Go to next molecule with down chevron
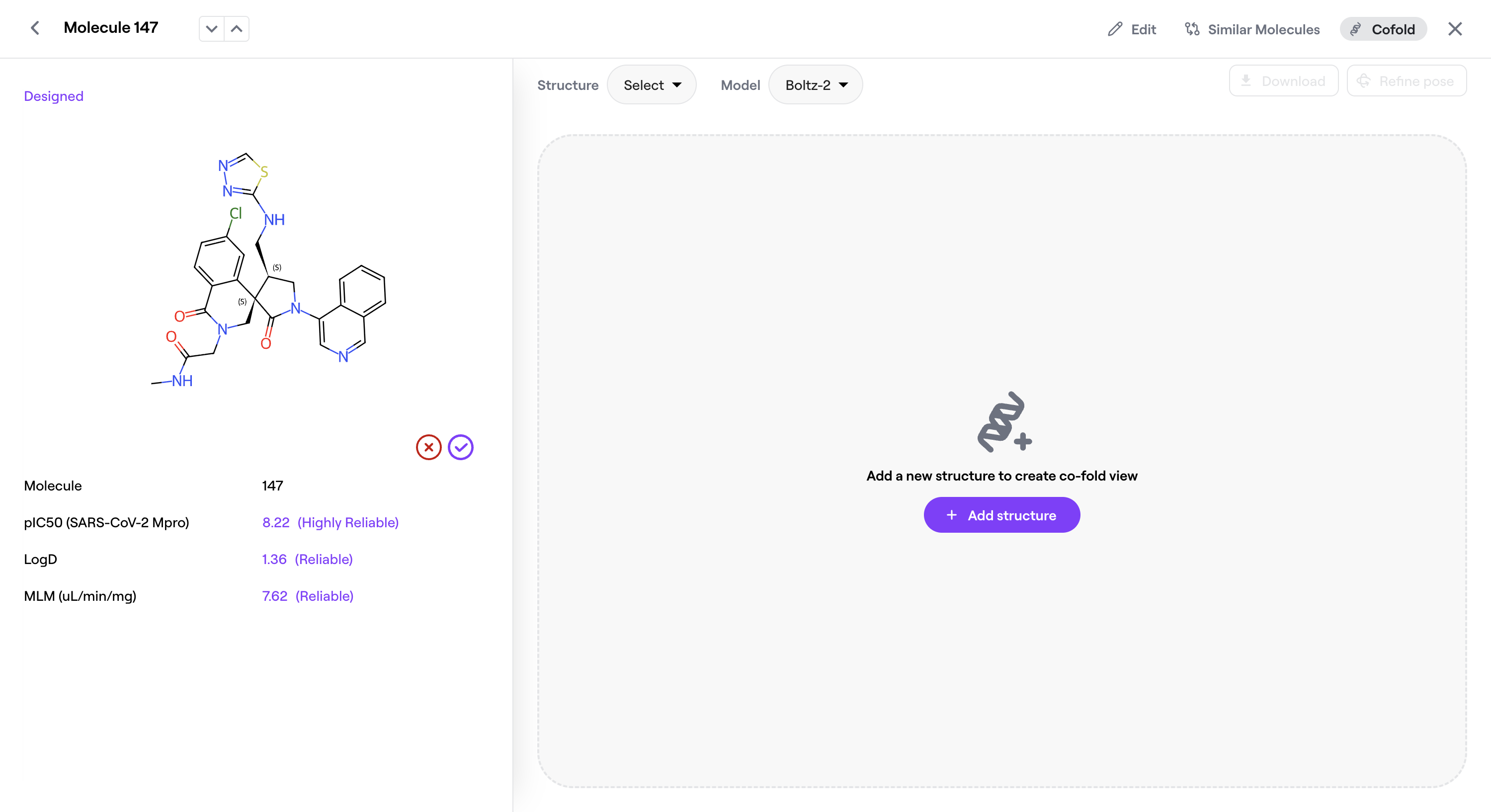The height and width of the screenshot is (812, 1491). [x=211, y=29]
